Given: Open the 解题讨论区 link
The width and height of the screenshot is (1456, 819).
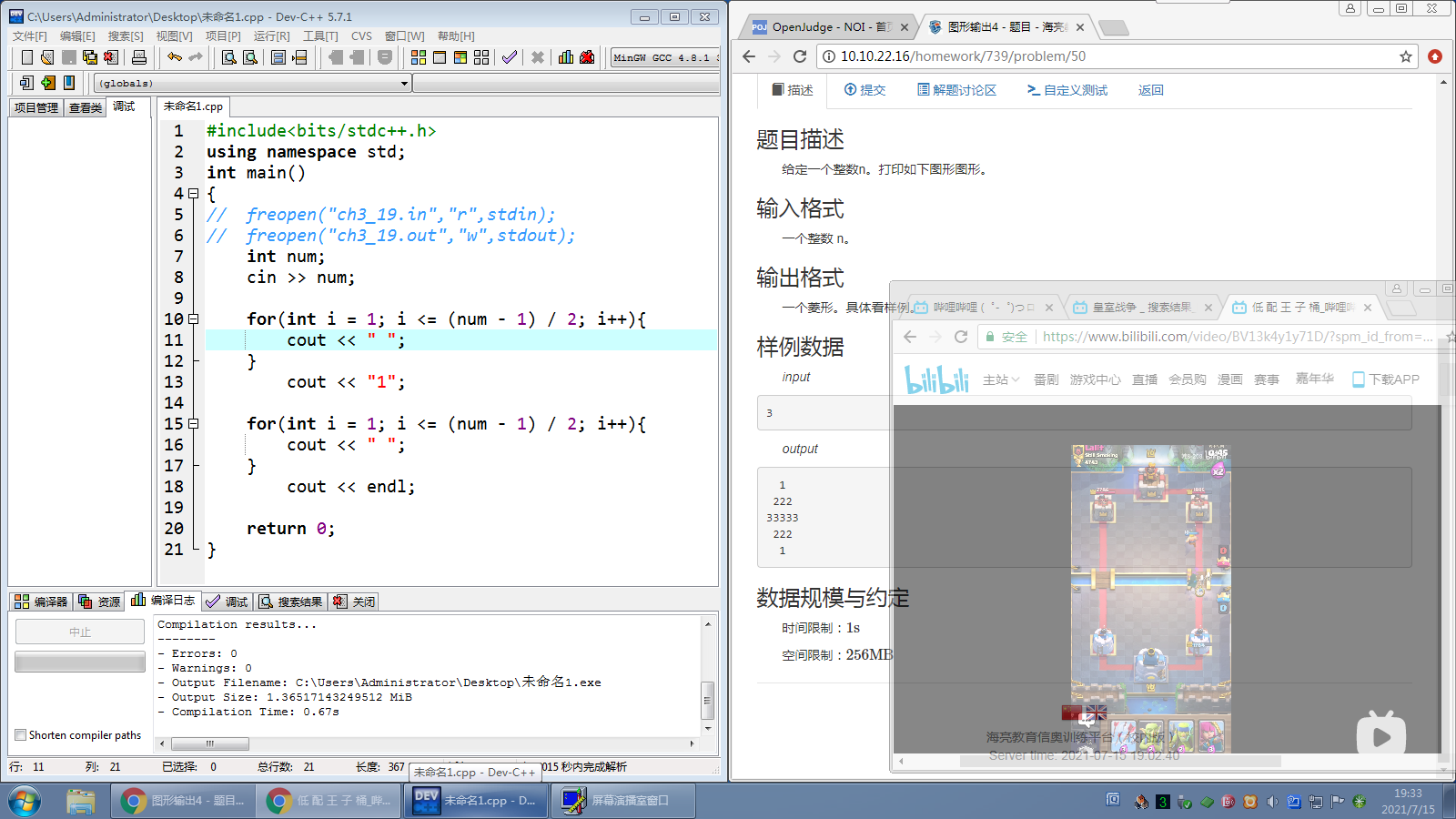Looking at the screenshot, I should [956, 90].
